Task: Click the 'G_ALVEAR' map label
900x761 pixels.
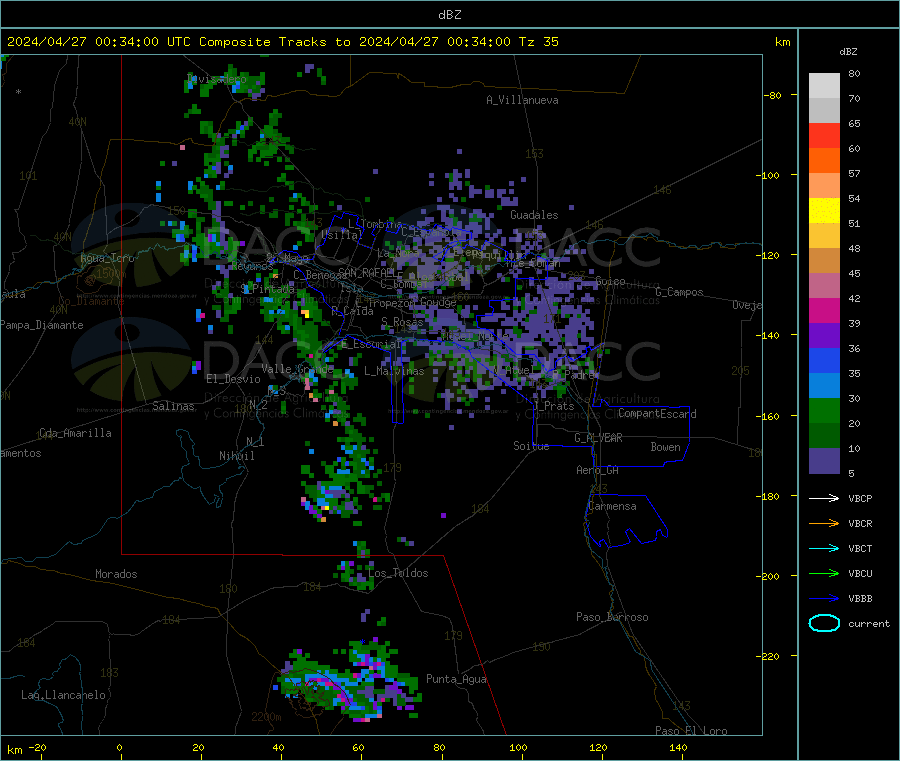Action: (x=598, y=438)
